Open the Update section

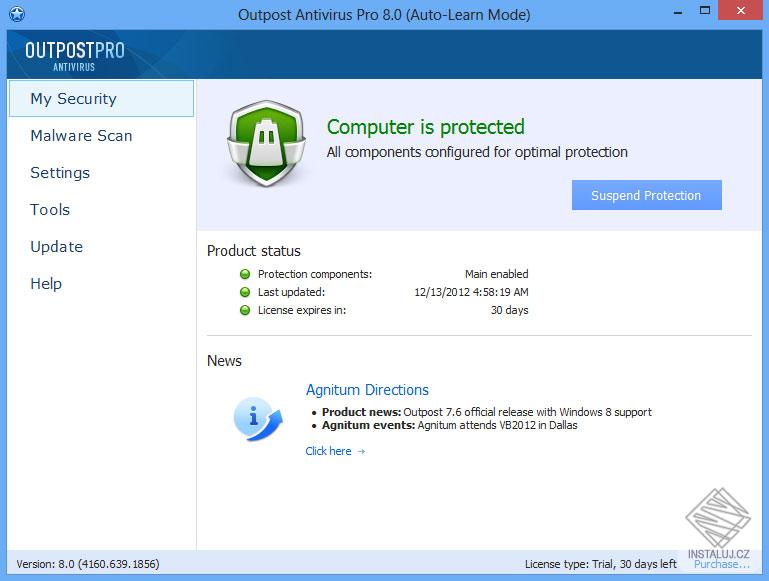(56, 247)
